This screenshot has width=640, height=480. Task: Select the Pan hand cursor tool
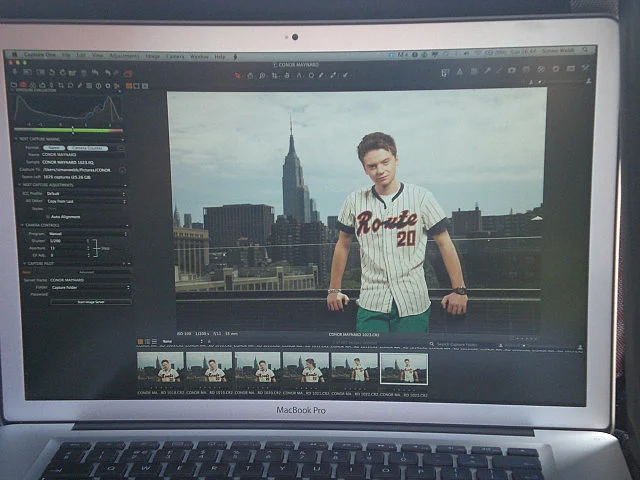point(250,76)
